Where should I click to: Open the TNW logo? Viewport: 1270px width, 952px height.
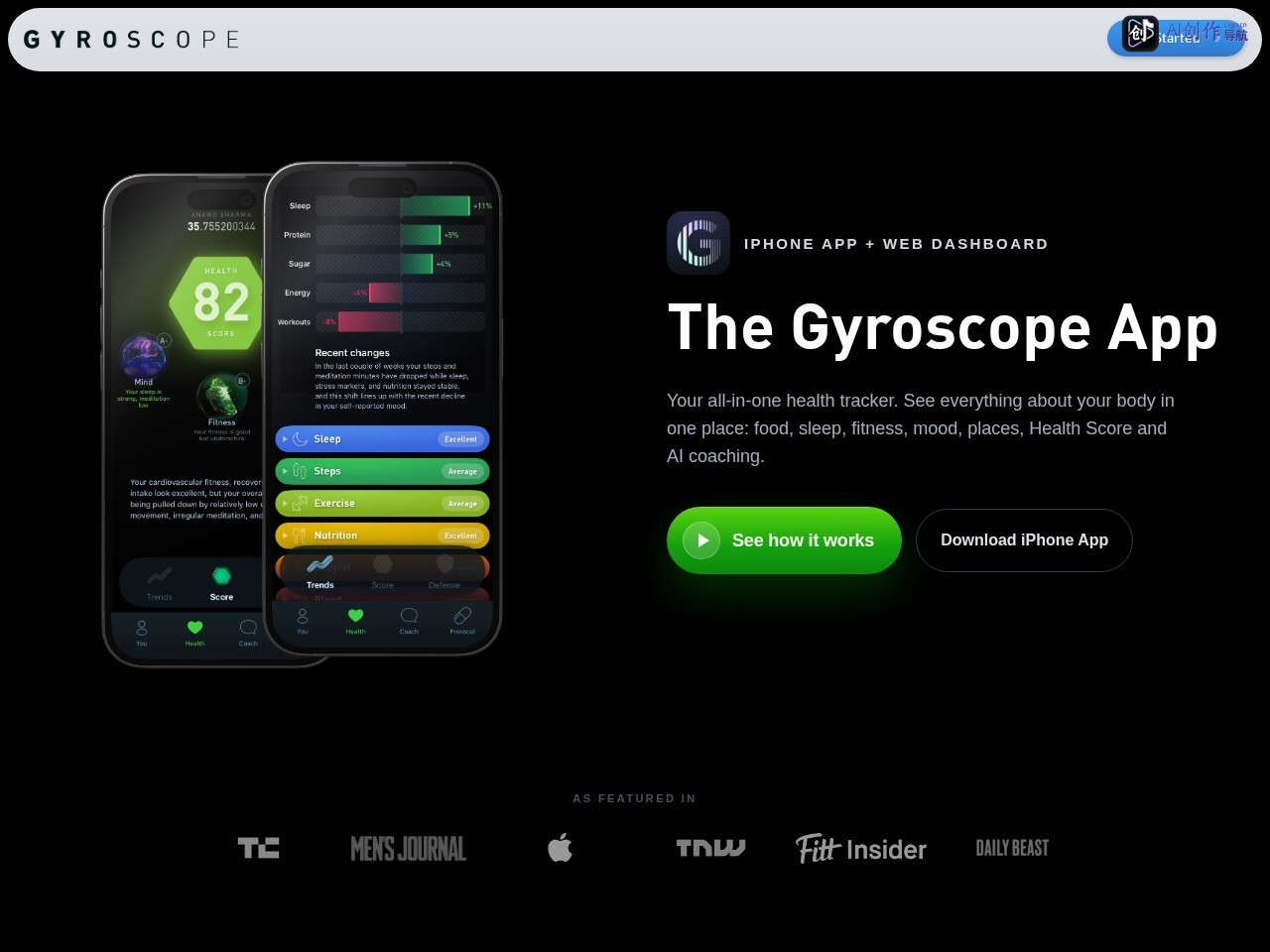pos(710,848)
